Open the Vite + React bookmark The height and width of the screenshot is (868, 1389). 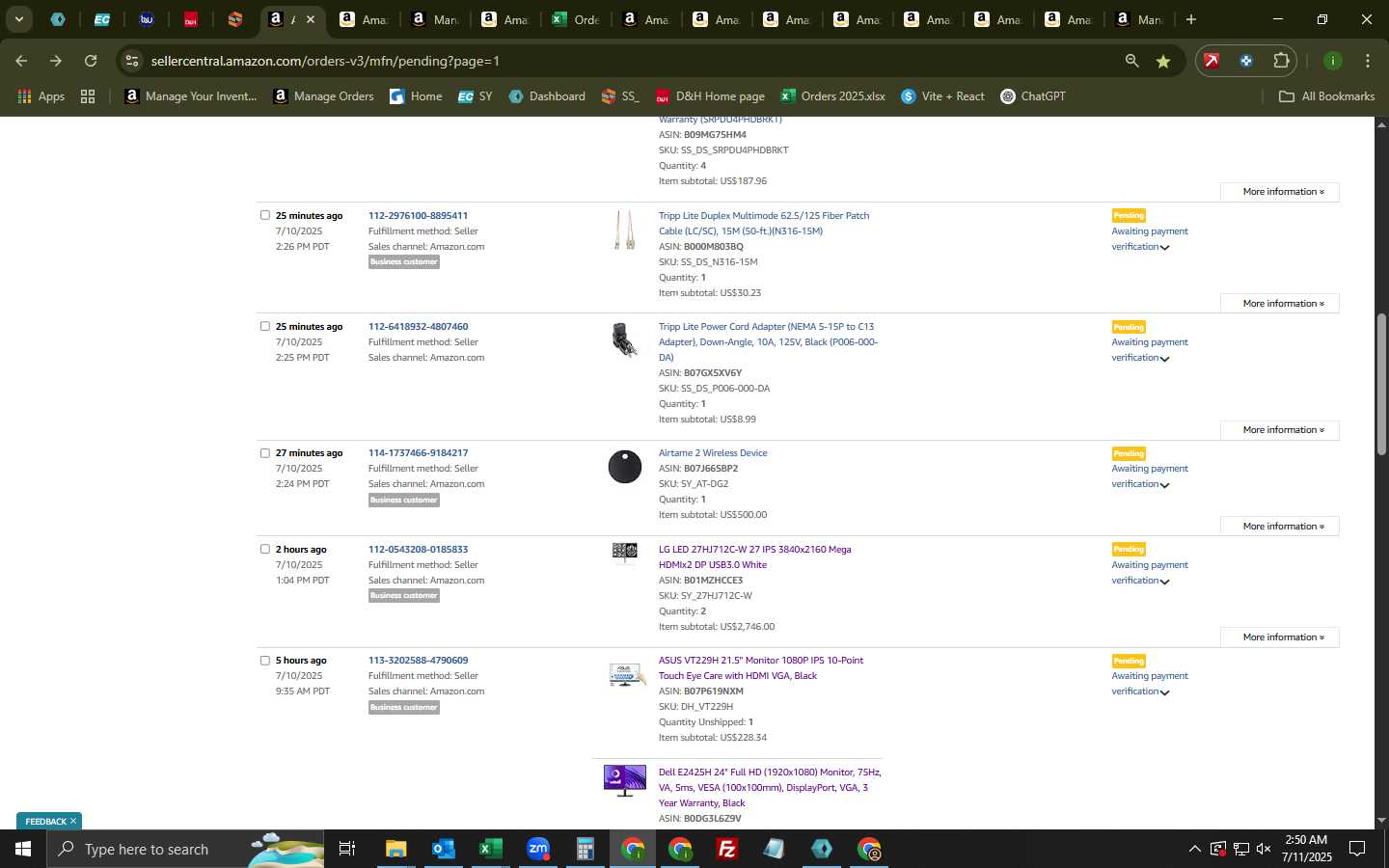point(942,96)
